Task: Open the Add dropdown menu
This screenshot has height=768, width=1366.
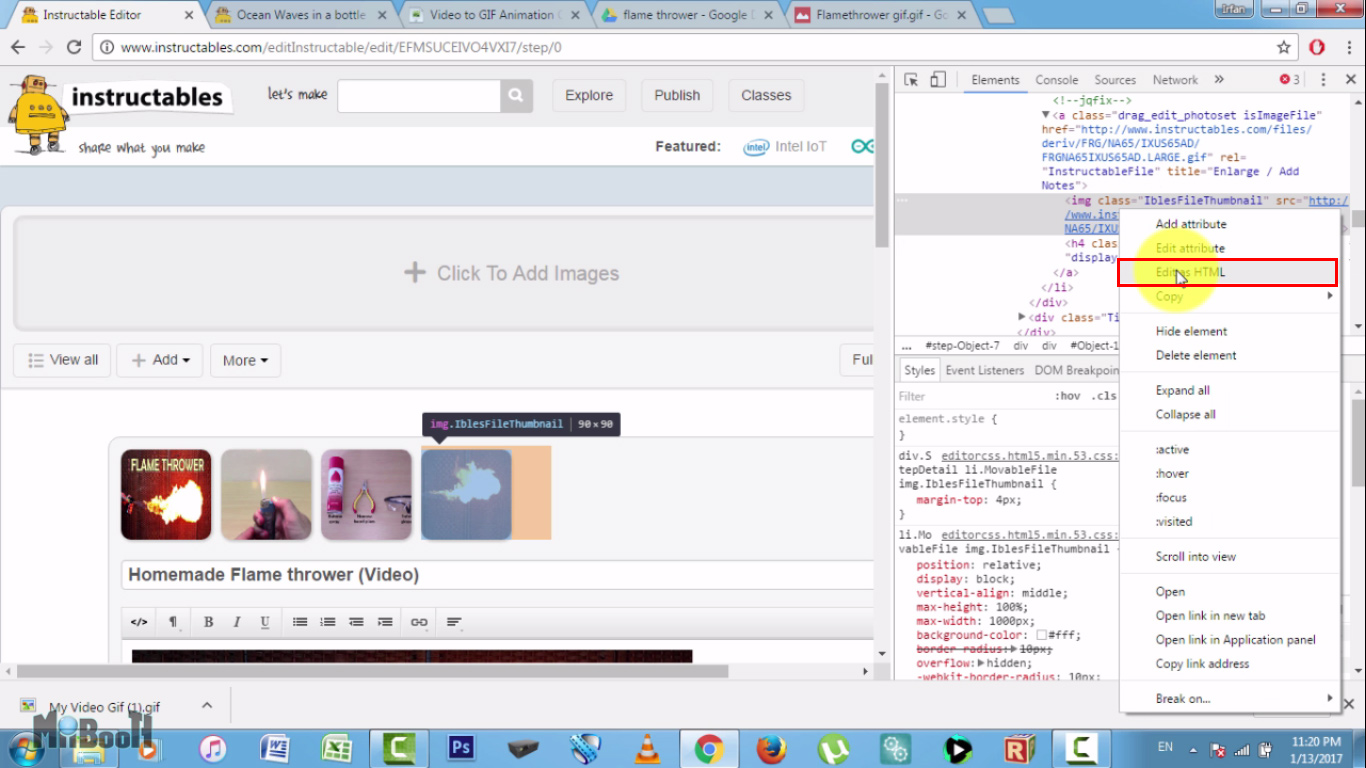Action: click(160, 360)
